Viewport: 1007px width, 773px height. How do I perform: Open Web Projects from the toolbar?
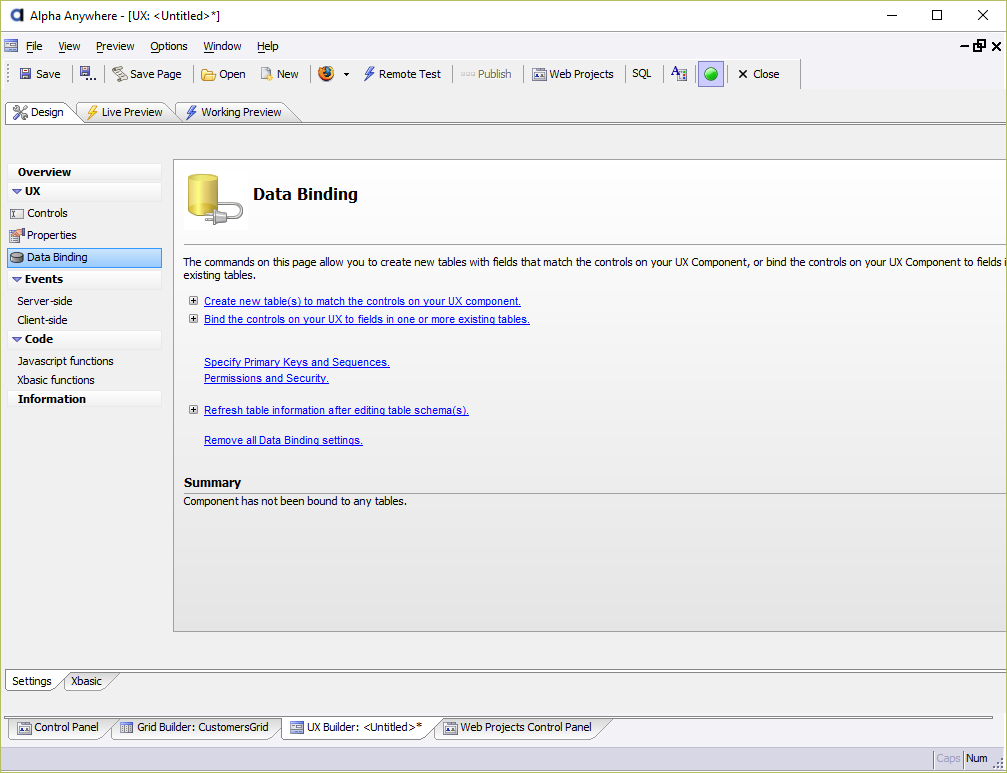(x=573, y=74)
